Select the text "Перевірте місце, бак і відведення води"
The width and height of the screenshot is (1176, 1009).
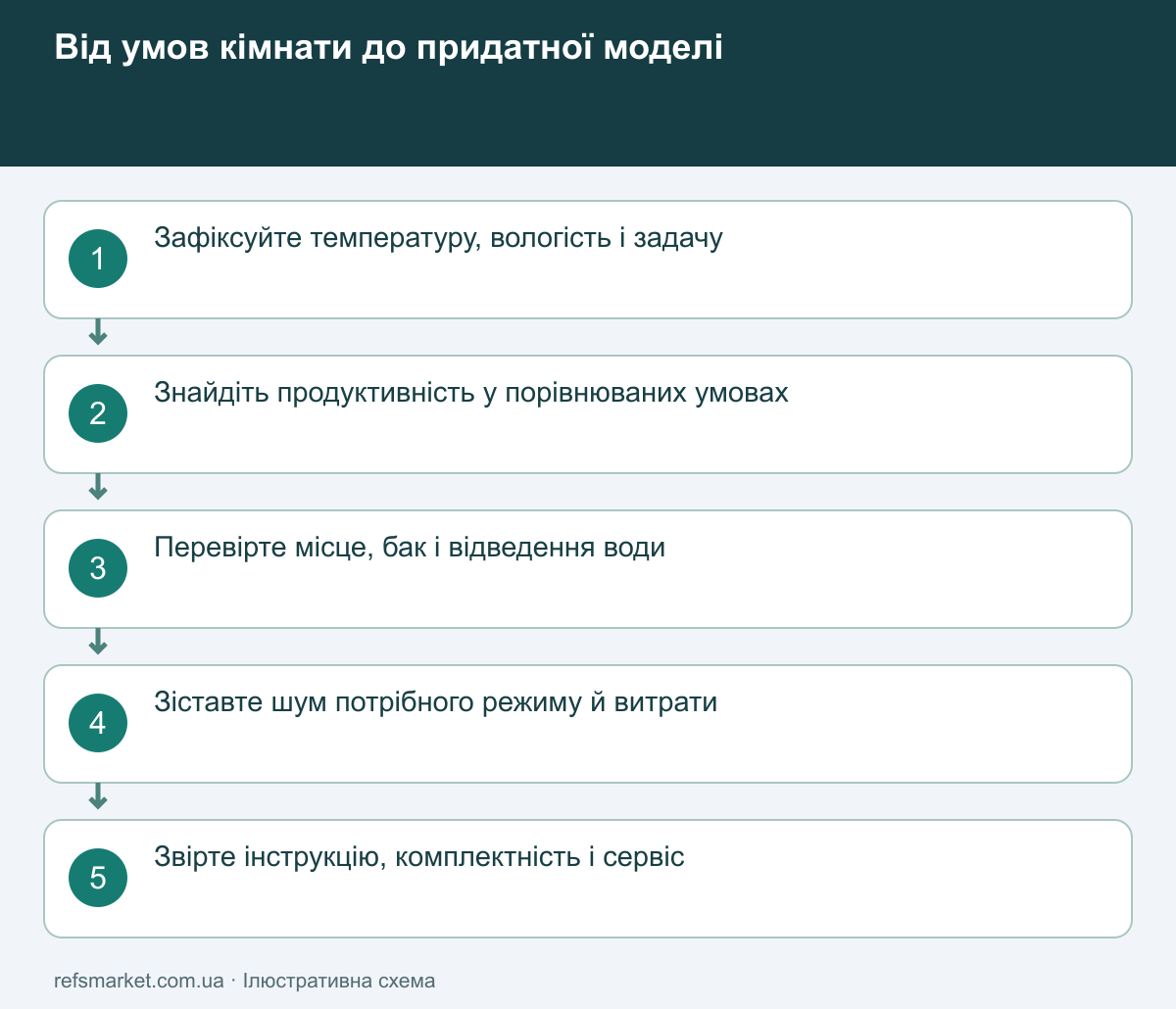tap(410, 548)
